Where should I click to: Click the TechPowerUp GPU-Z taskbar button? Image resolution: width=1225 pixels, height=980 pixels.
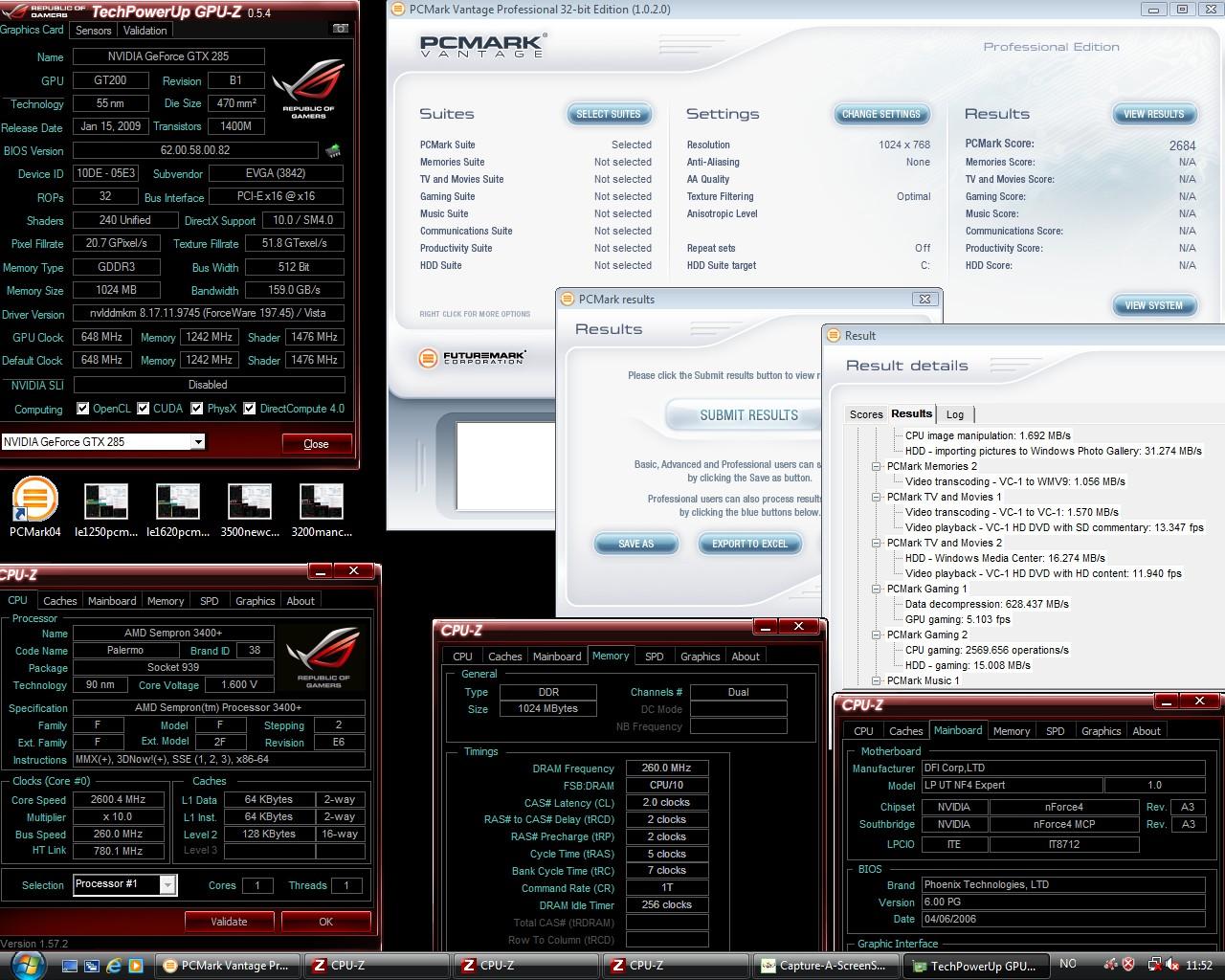click(x=976, y=966)
